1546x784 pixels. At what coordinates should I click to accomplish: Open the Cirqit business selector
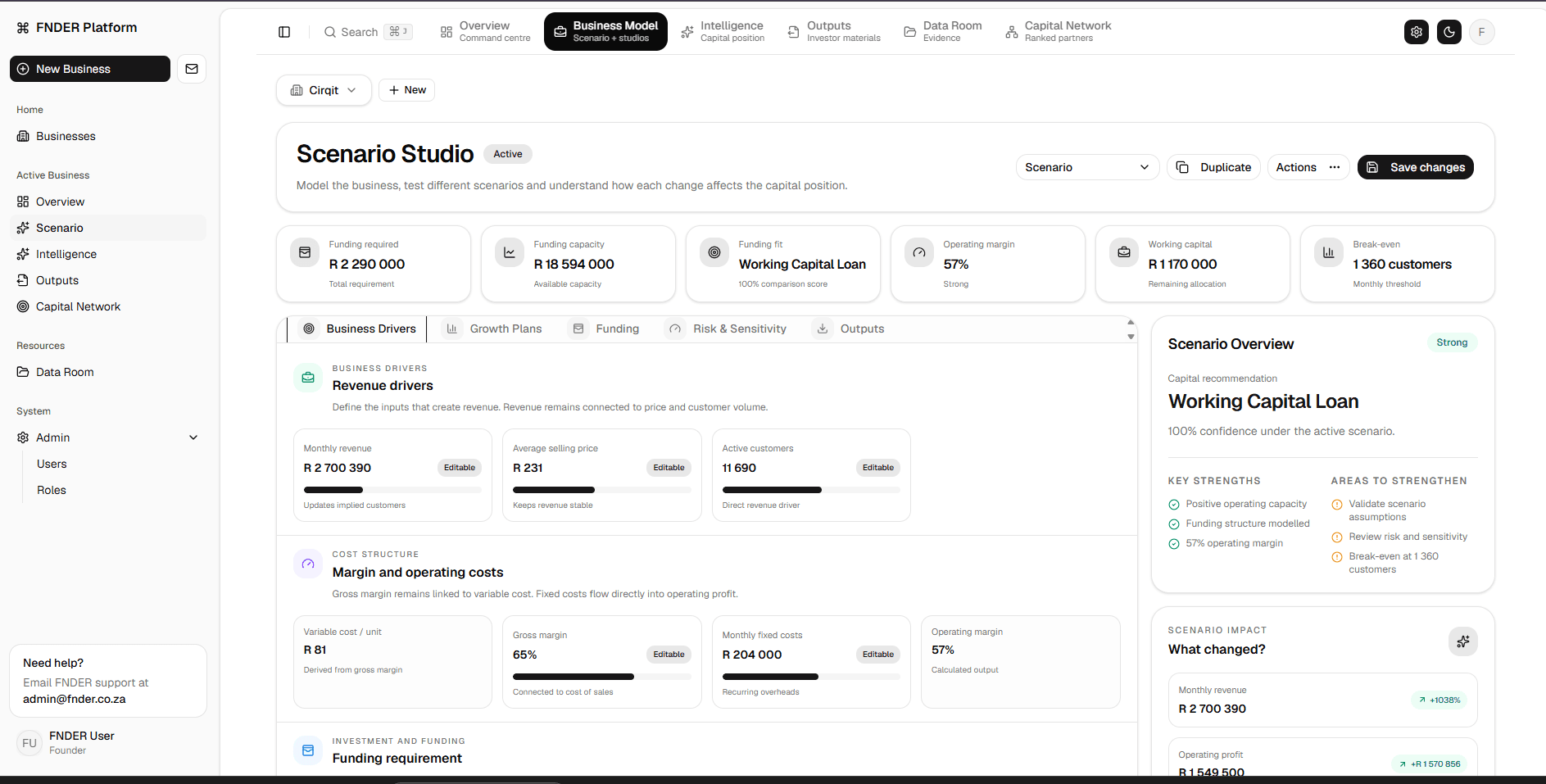click(x=324, y=90)
